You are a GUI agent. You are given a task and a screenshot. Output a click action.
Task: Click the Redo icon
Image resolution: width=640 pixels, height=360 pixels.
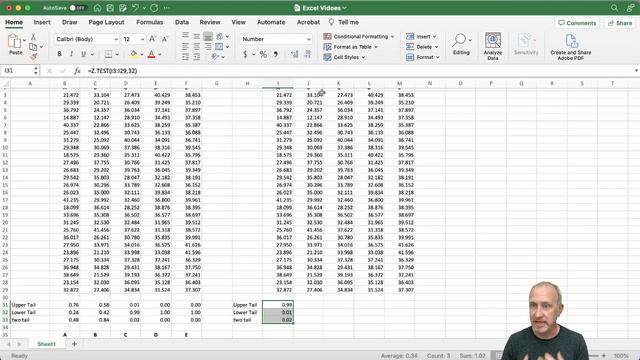pyautogui.click(x=154, y=8)
